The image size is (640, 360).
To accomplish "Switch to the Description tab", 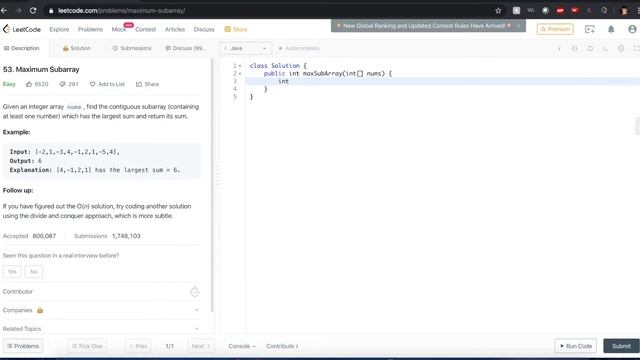I will [x=22, y=48].
